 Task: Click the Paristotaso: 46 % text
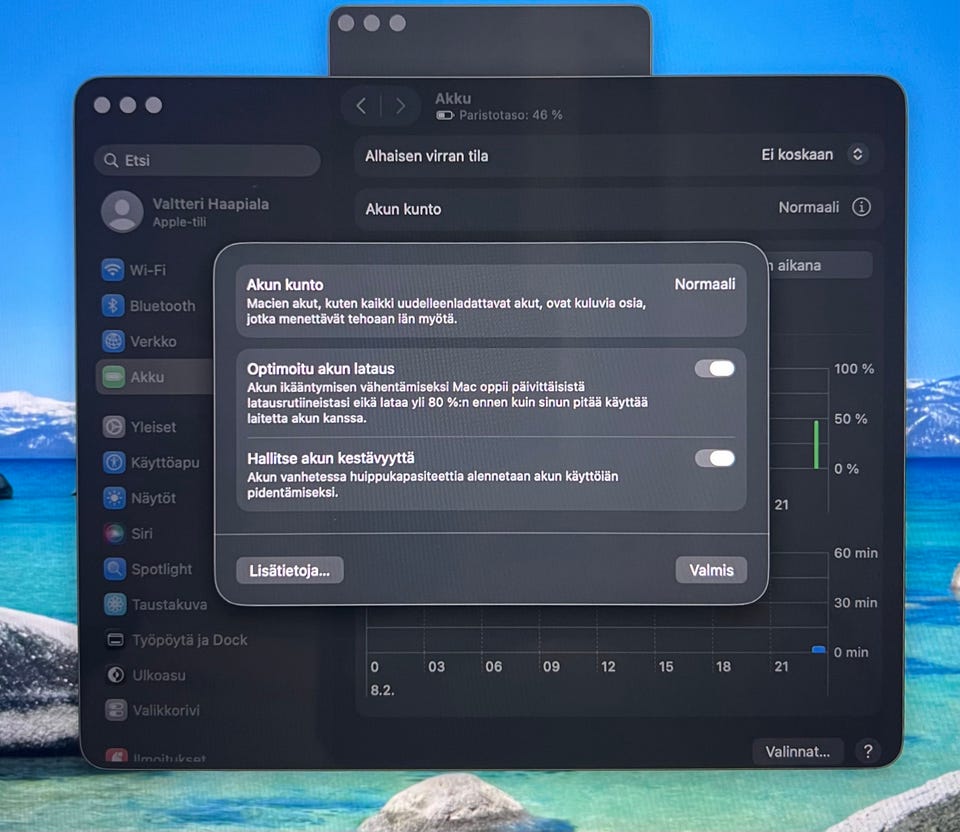coord(511,114)
